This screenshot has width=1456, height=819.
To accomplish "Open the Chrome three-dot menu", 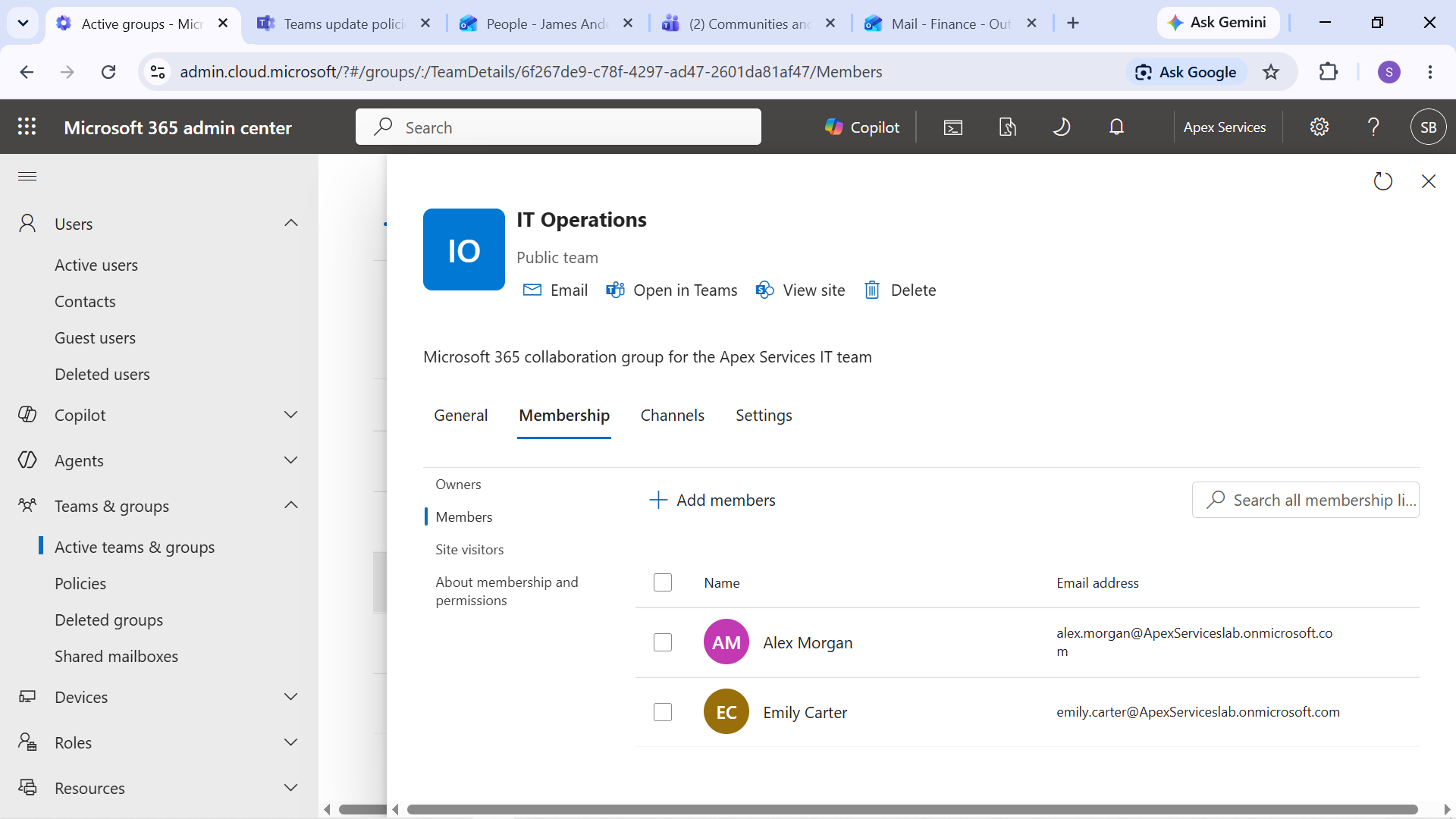I will coord(1430,72).
